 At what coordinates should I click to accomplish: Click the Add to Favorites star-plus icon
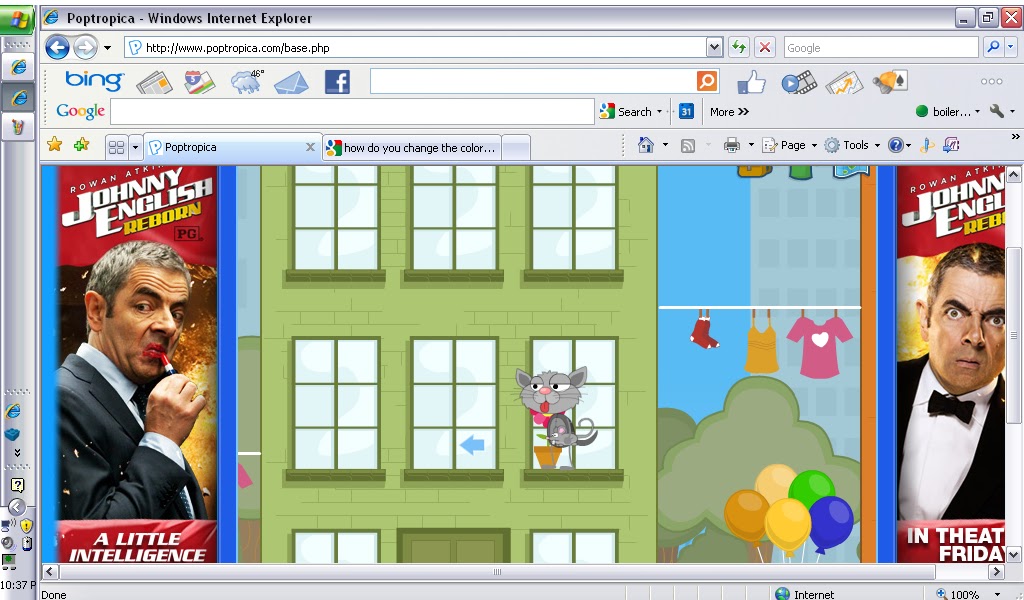click(x=82, y=144)
